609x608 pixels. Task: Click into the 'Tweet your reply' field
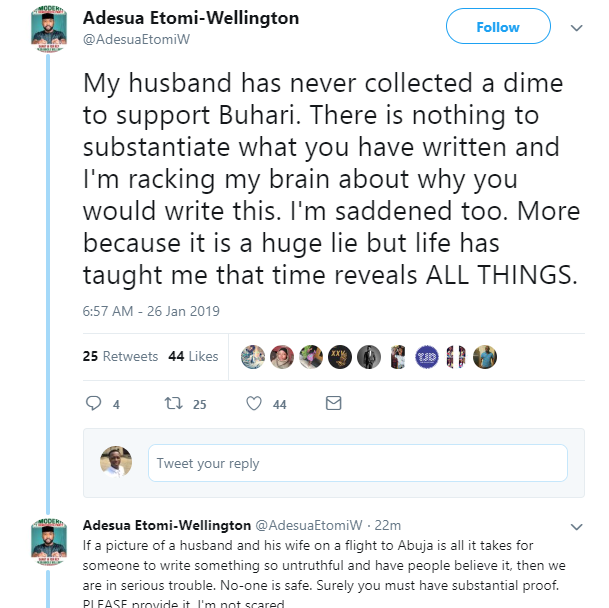[x=357, y=463]
